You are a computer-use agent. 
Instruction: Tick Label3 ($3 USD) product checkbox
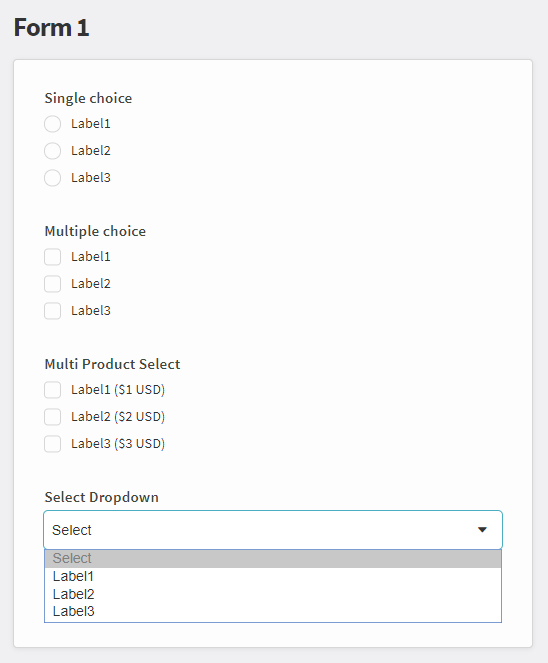pos(52,444)
